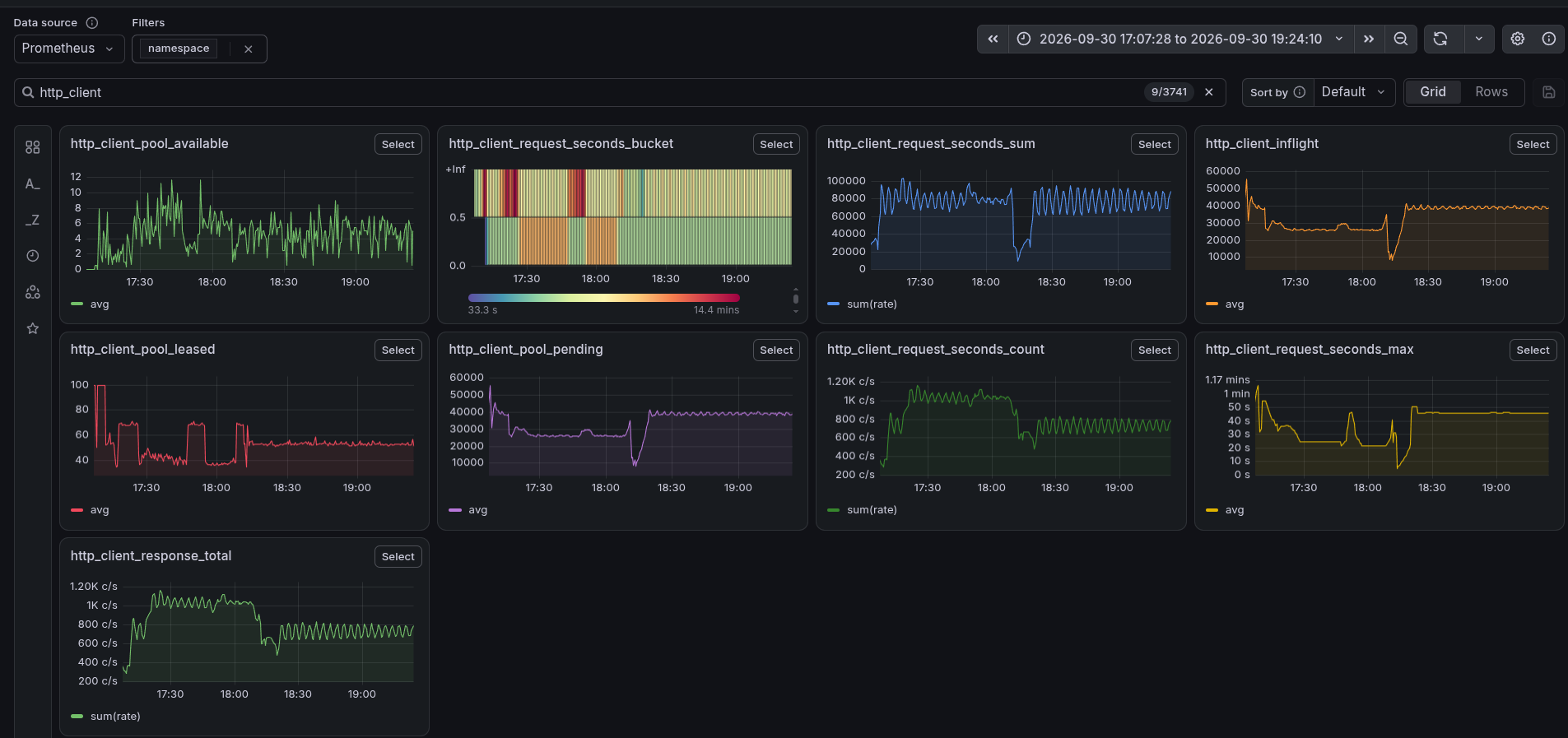Open settings with the gear icon

pos(1518,39)
